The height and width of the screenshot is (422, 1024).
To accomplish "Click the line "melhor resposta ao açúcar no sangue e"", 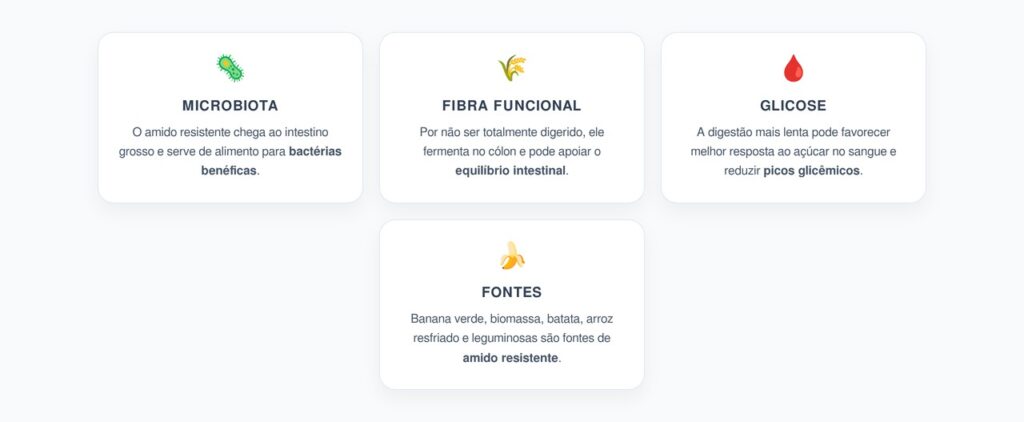I will tap(793, 151).
